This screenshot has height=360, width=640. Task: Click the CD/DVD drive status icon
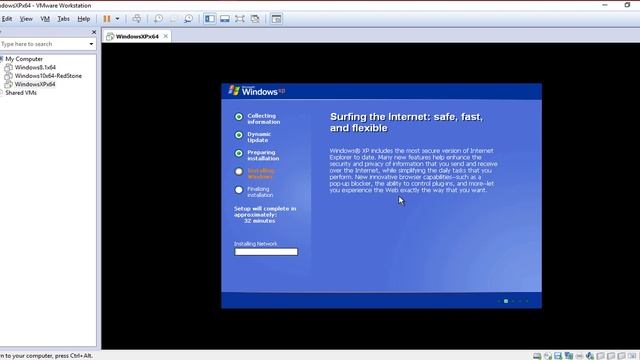pyautogui.click(x=548, y=356)
